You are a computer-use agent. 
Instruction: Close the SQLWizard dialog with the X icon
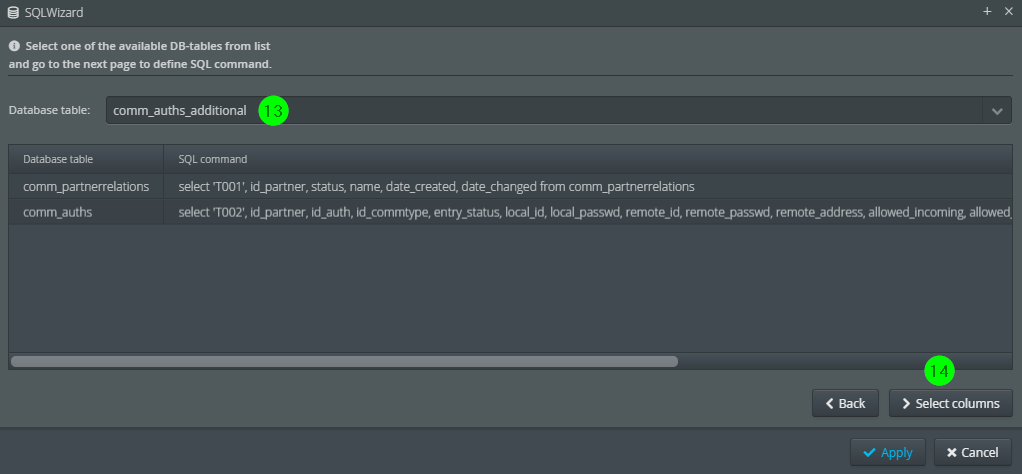click(1009, 12)
